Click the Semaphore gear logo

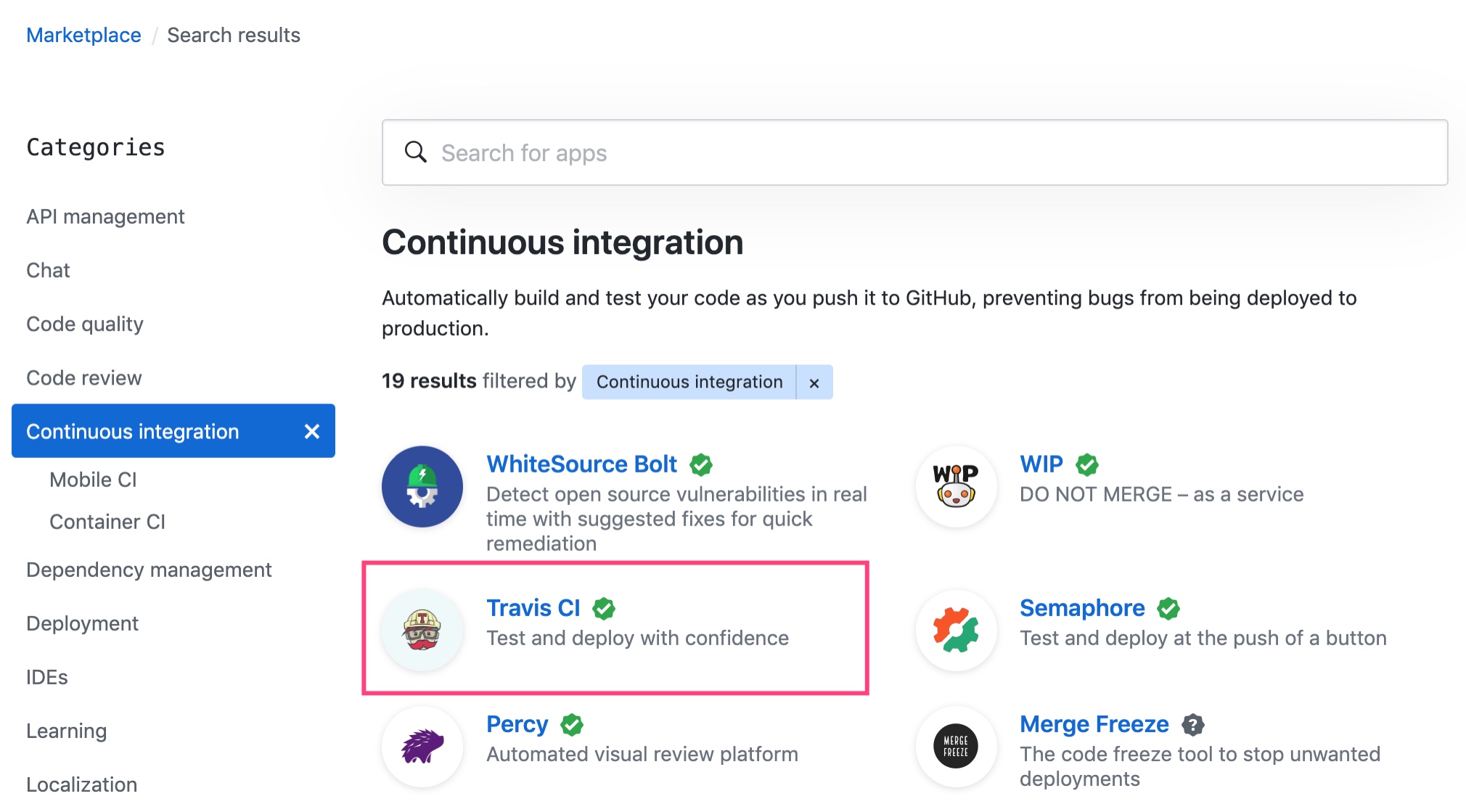click(x=956, y=630)
